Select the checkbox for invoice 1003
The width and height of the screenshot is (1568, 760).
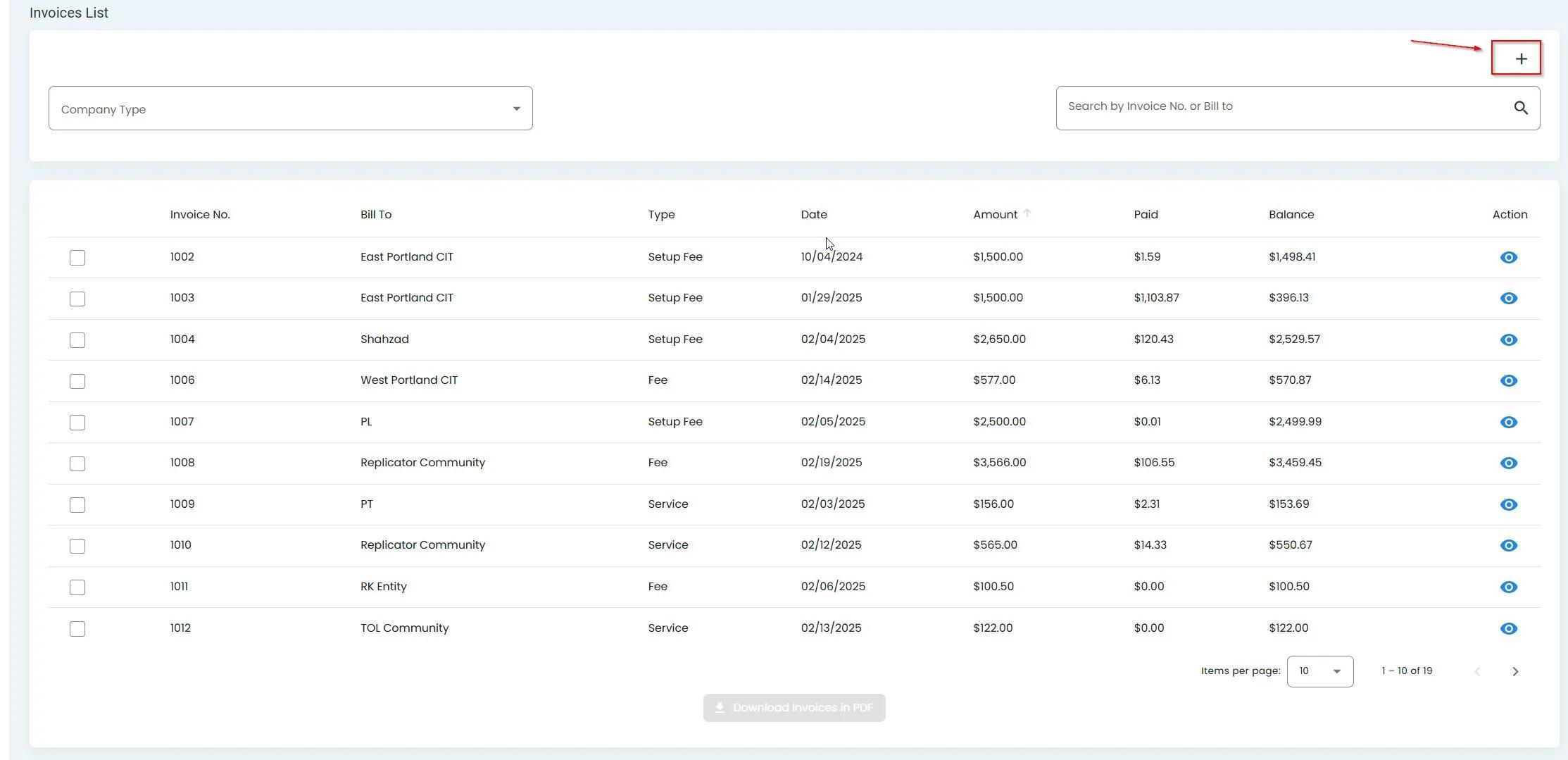pyautogui.click(x=77, y=299)
